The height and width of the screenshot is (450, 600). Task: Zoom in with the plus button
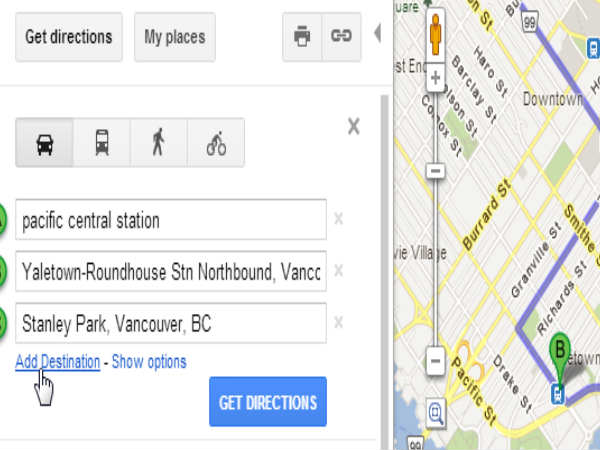[x=435, y=78]
